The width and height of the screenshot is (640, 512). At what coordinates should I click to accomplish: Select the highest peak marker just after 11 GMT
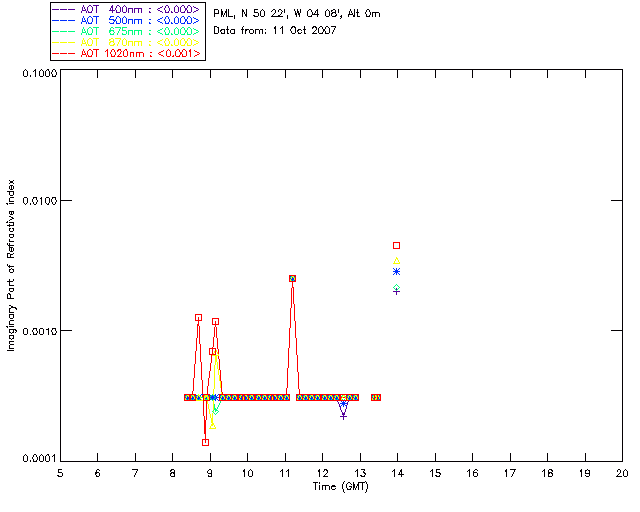coord(292,278)
